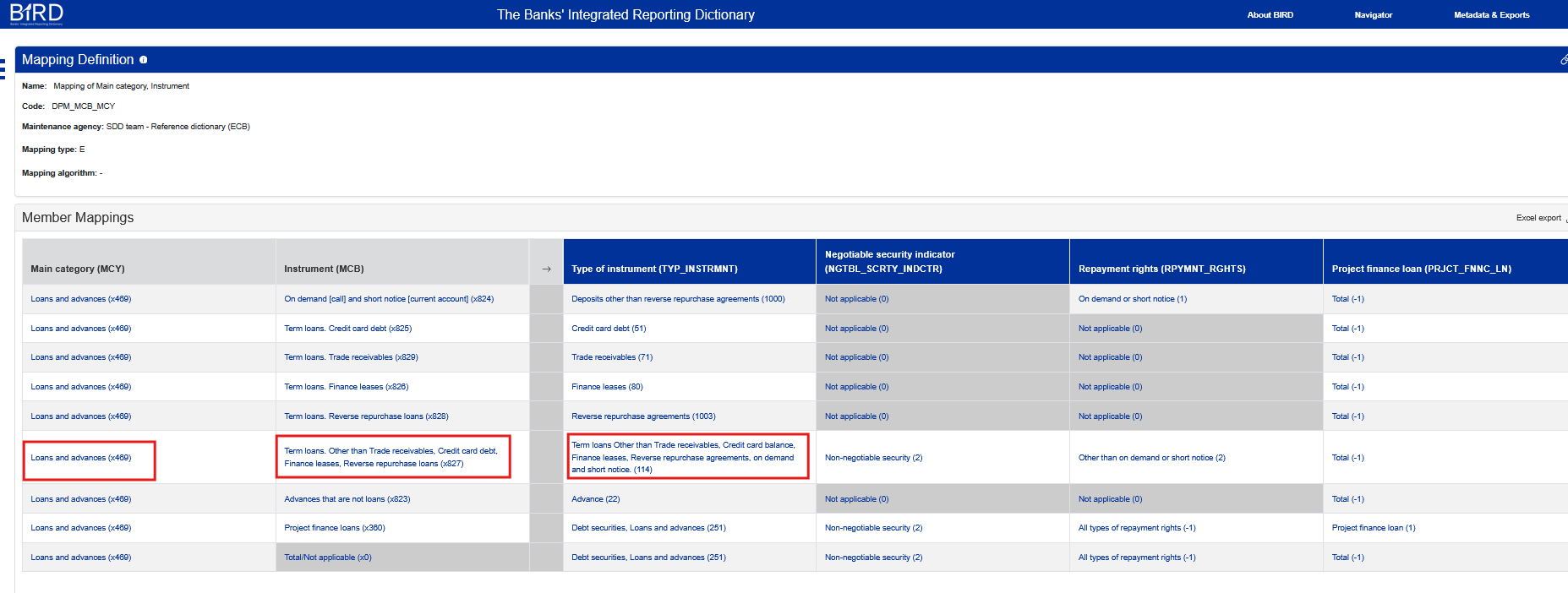Image resolution: width=1568 pixels, height=593 pixels.
Task: Open All types of repayment rights in x360 row
Action: 1137,528
